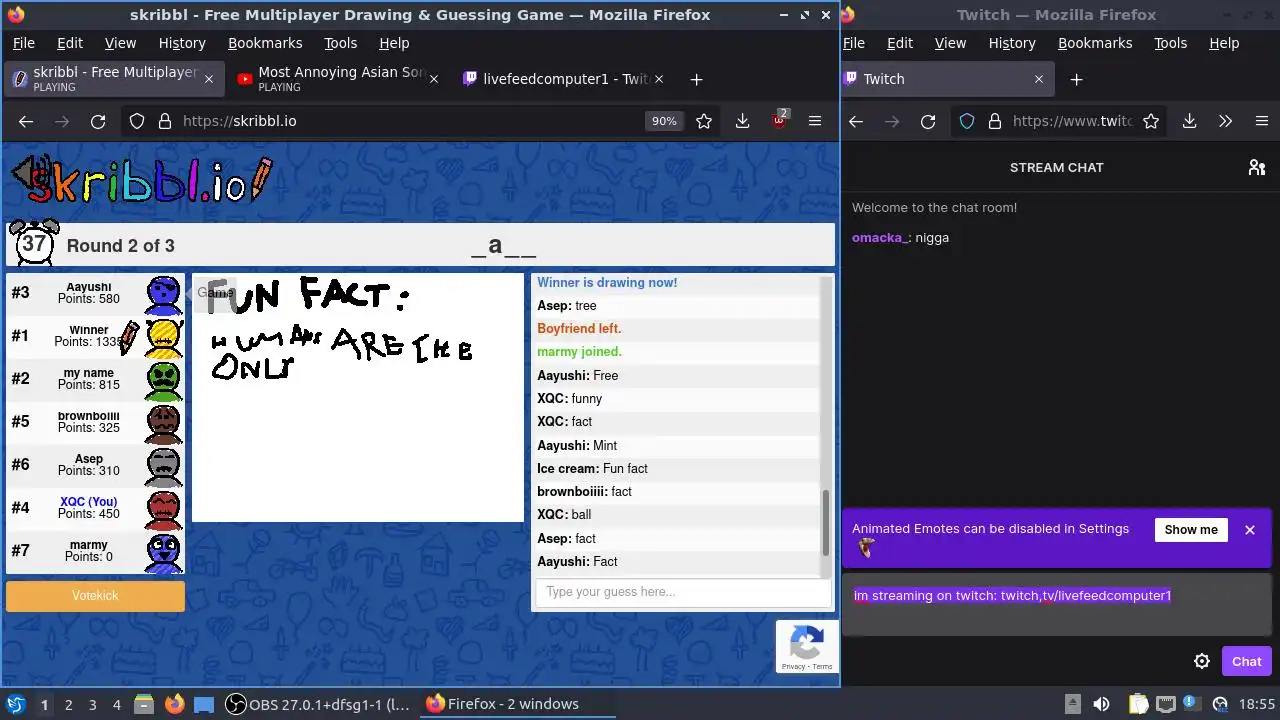Switch to workspace 3 in the taskbar
This screenshot has height=720, width=1280.
coord(92,704)
